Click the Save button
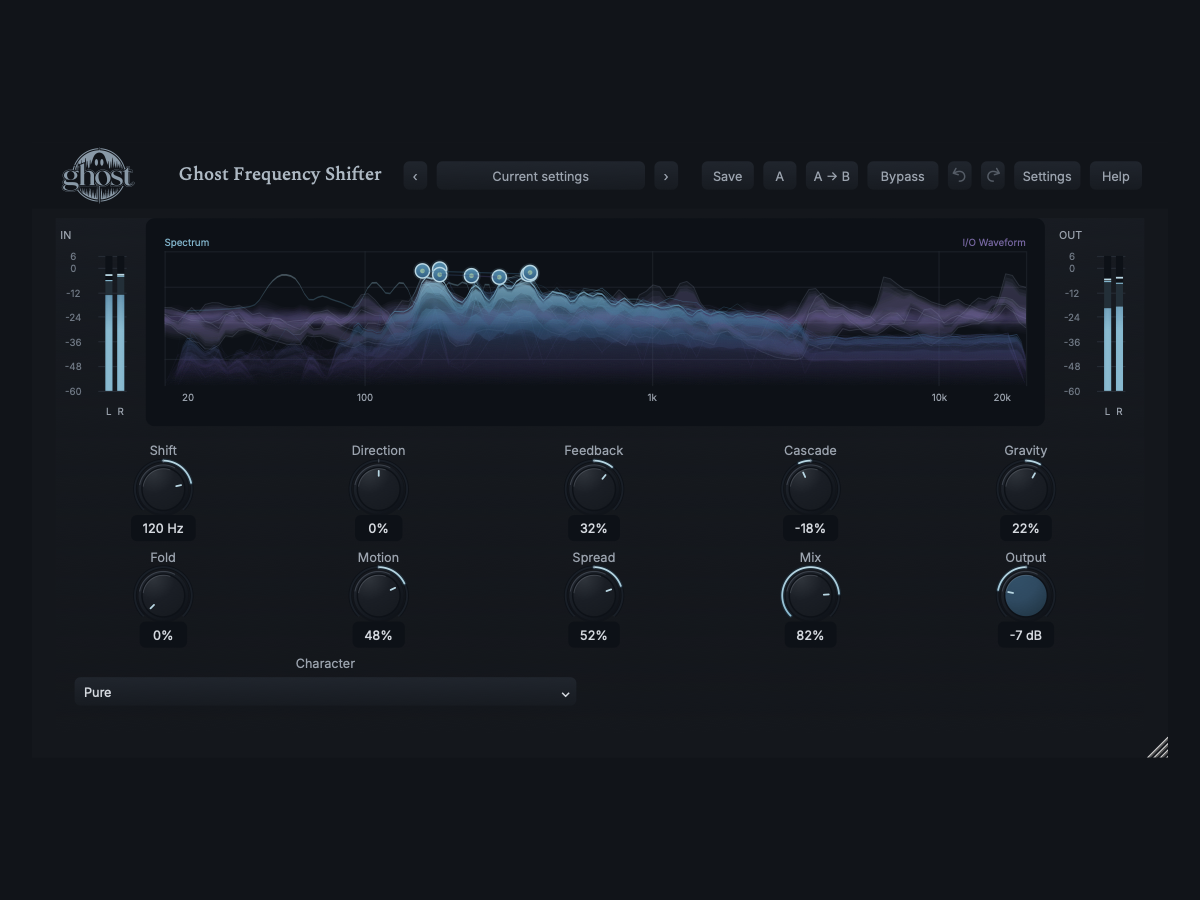 [727, 176]
